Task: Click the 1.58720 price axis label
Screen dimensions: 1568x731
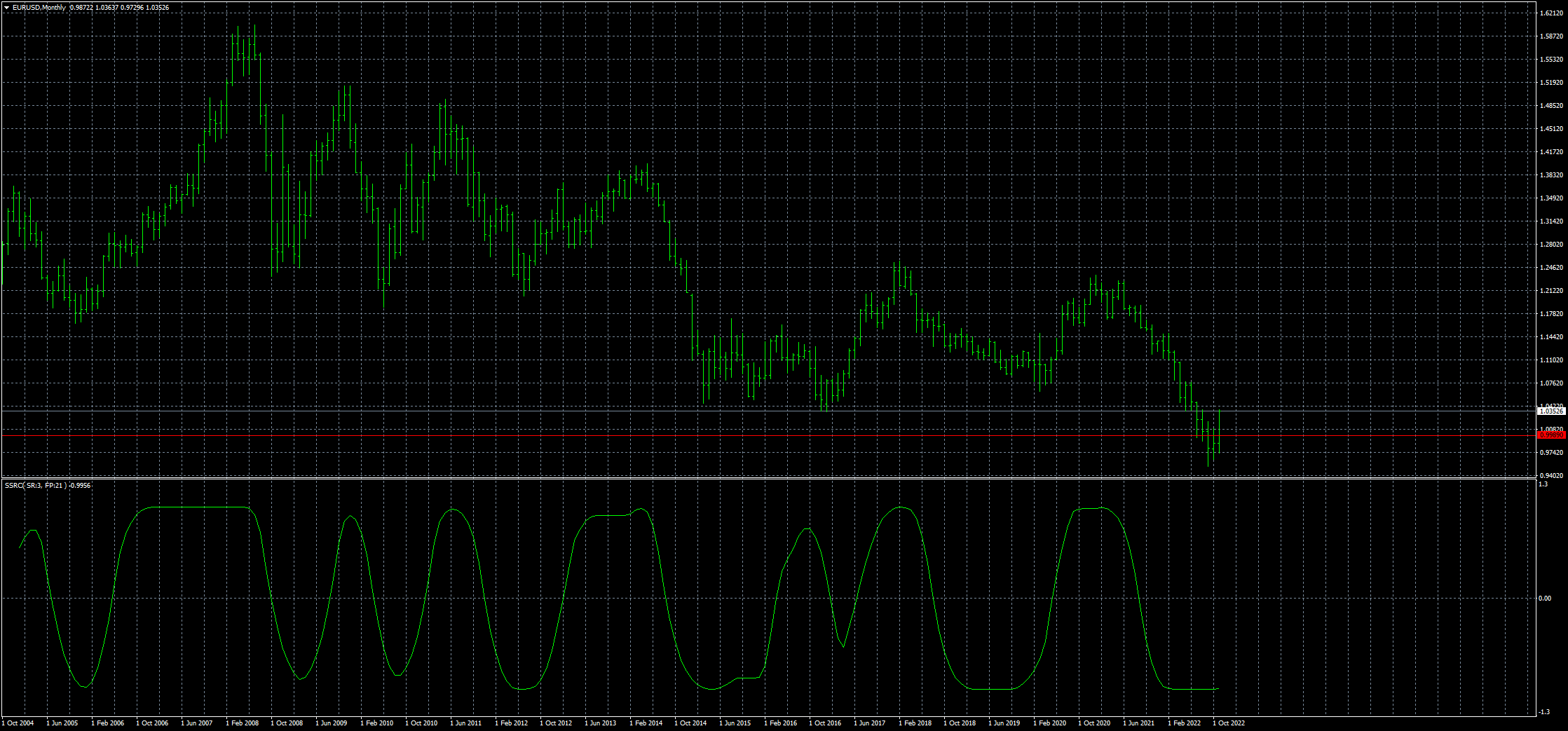Action: pos(1551,36)
